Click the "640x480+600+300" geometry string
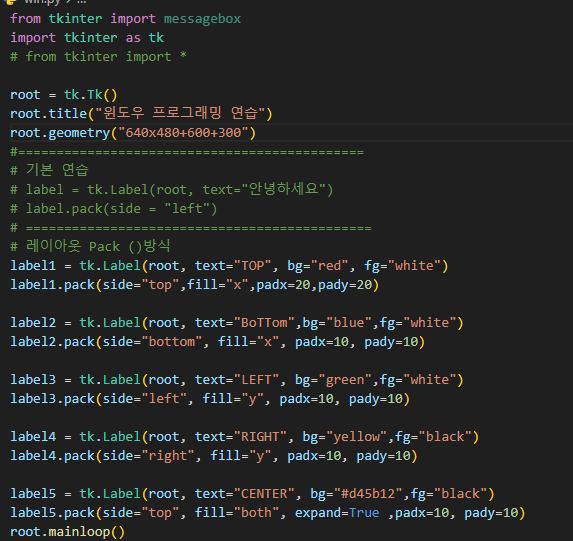Image resolution: width=573 pixels, height=541 pixels. tap(183, 133)
